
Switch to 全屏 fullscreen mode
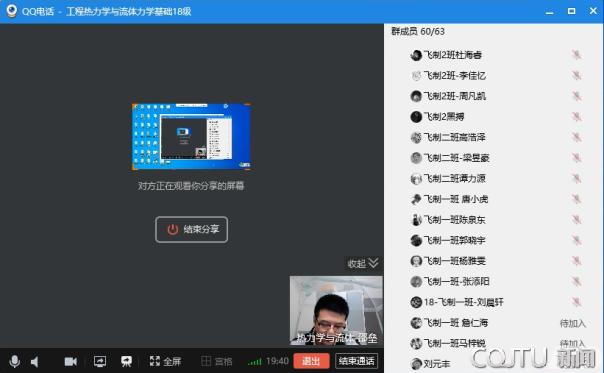[x=165, y=361]
